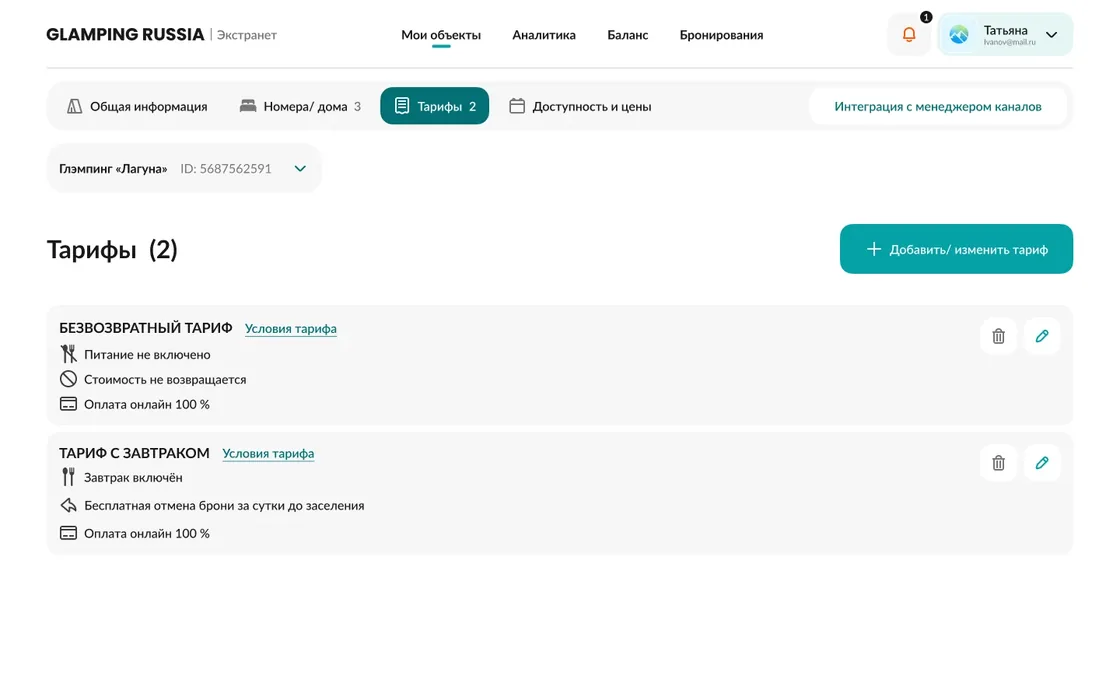Delete the ТАРИФ С ЗАВТРАКОМ tariff
This screenshot has height=700, width=1120.
tap(998, 463)
